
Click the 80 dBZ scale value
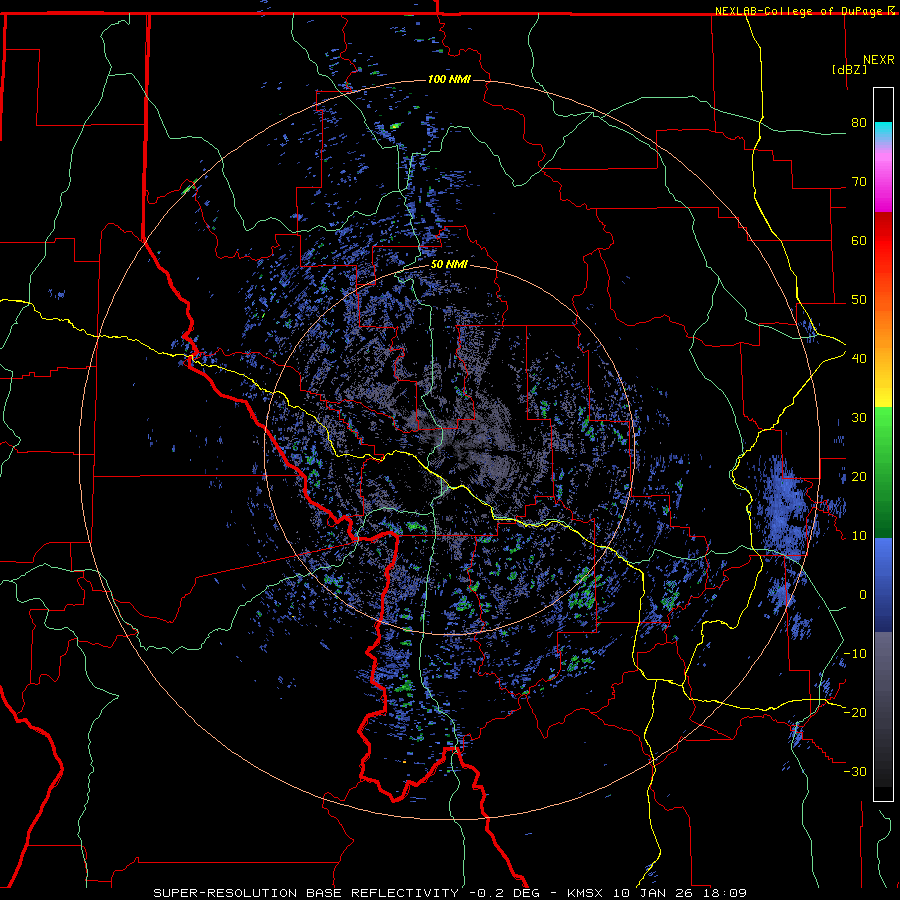[859, 123]
